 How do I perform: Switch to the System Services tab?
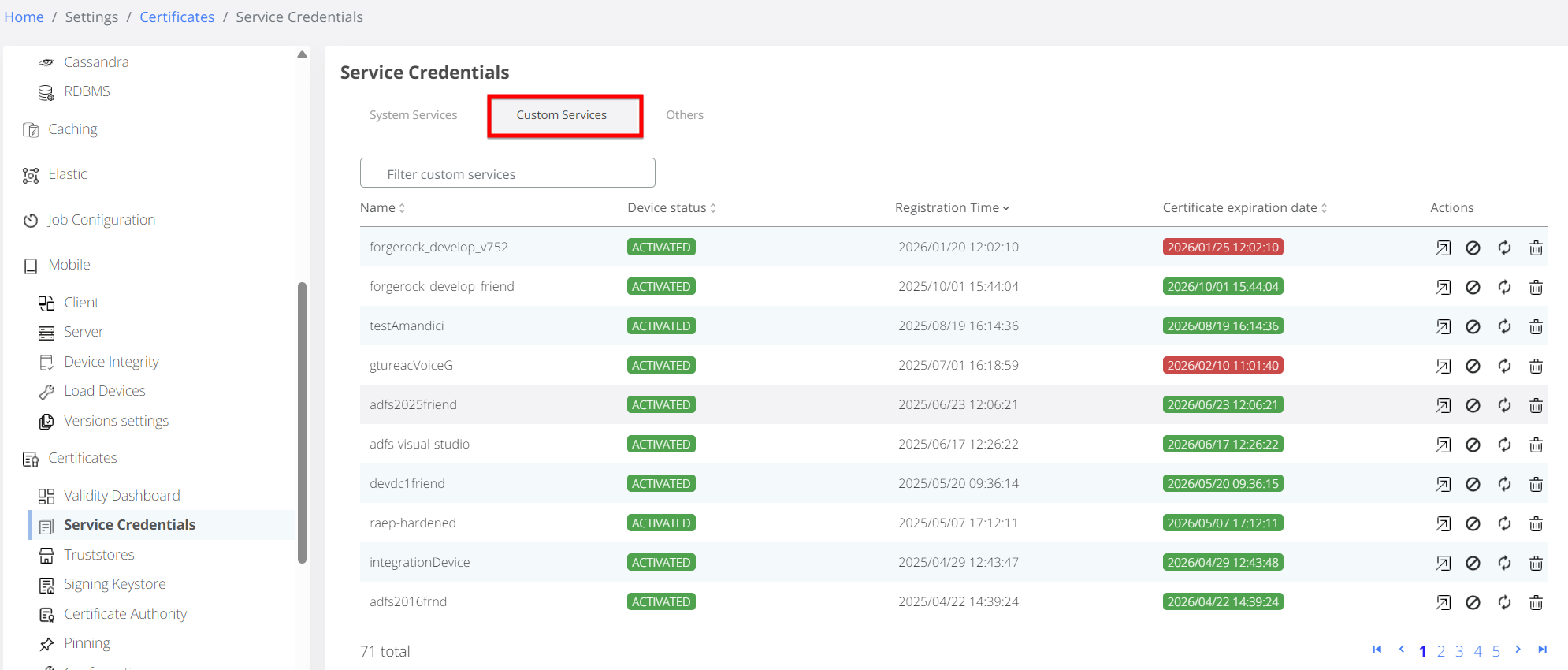click(413, 115)
